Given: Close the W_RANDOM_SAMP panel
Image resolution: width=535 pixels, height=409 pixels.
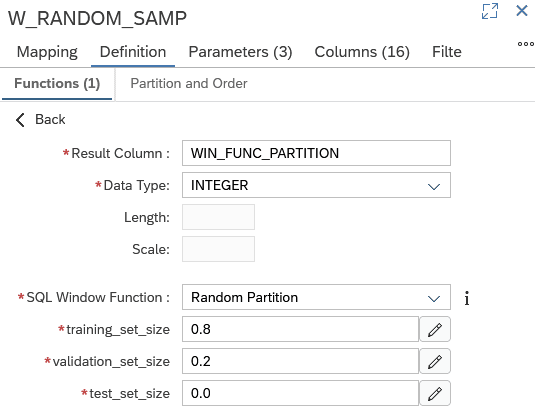Looking at the screenshot, I should [x=522, y=11].
